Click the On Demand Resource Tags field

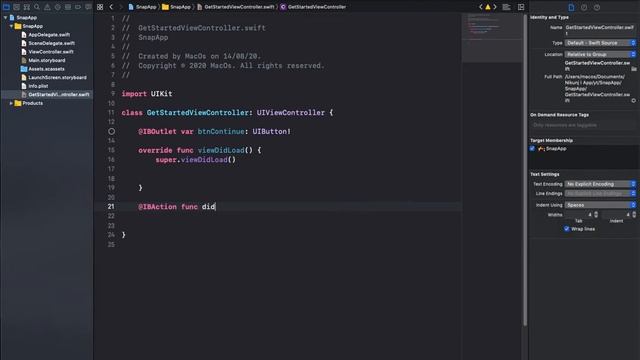tap(584, 125)
